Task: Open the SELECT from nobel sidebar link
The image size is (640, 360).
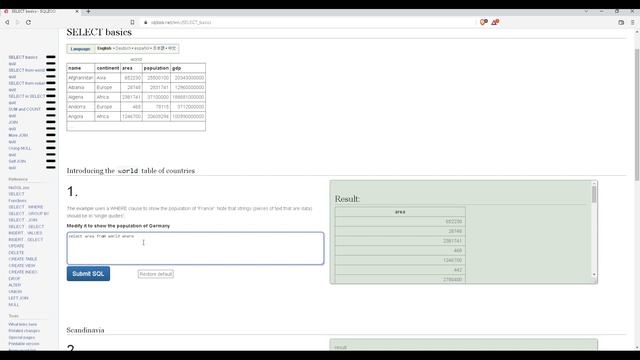Action: [27, 83]
